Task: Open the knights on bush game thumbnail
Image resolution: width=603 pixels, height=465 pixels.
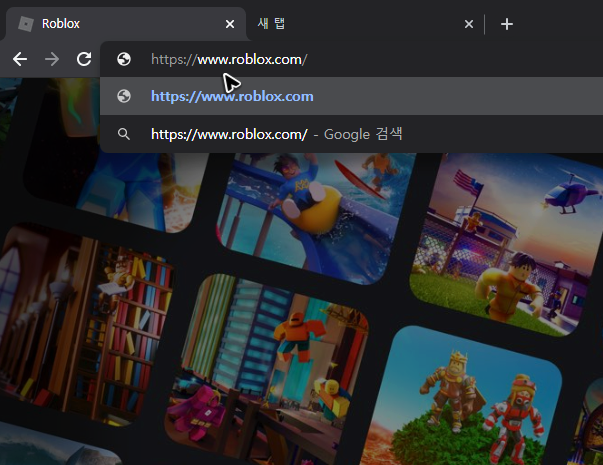Action: tap(461, 396)
